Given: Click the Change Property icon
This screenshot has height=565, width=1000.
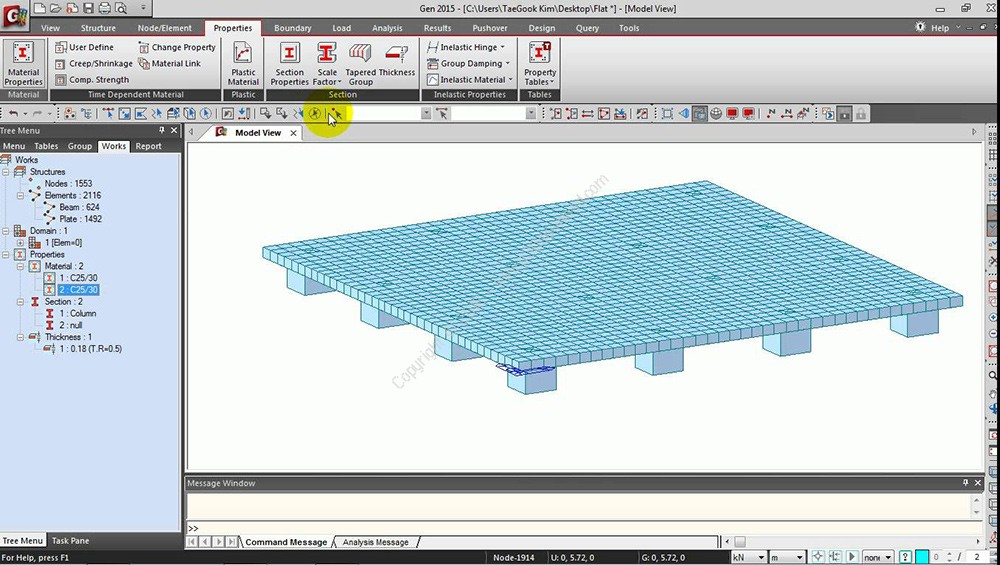Looking at the screenshot, I should coord(177,47).
